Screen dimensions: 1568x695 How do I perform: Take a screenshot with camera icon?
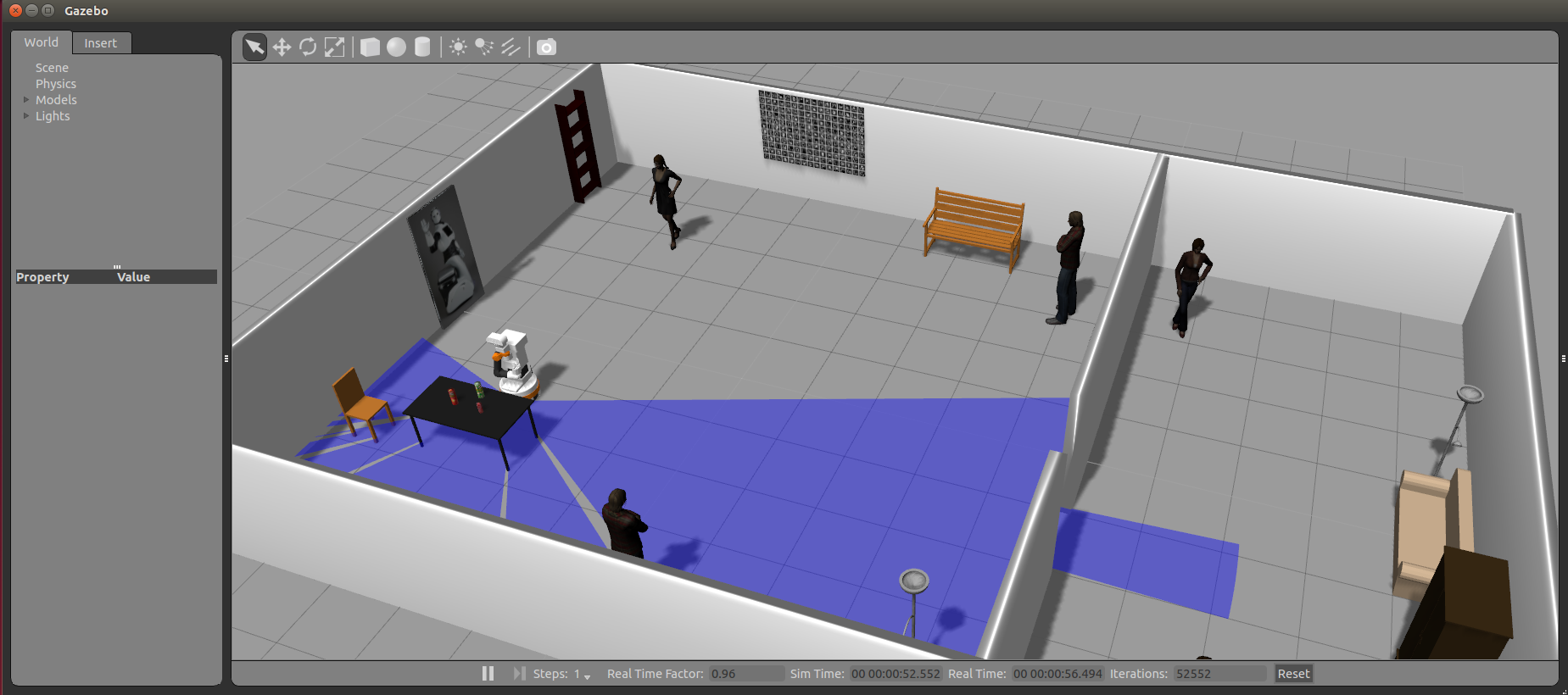click(x=547, y=47)
